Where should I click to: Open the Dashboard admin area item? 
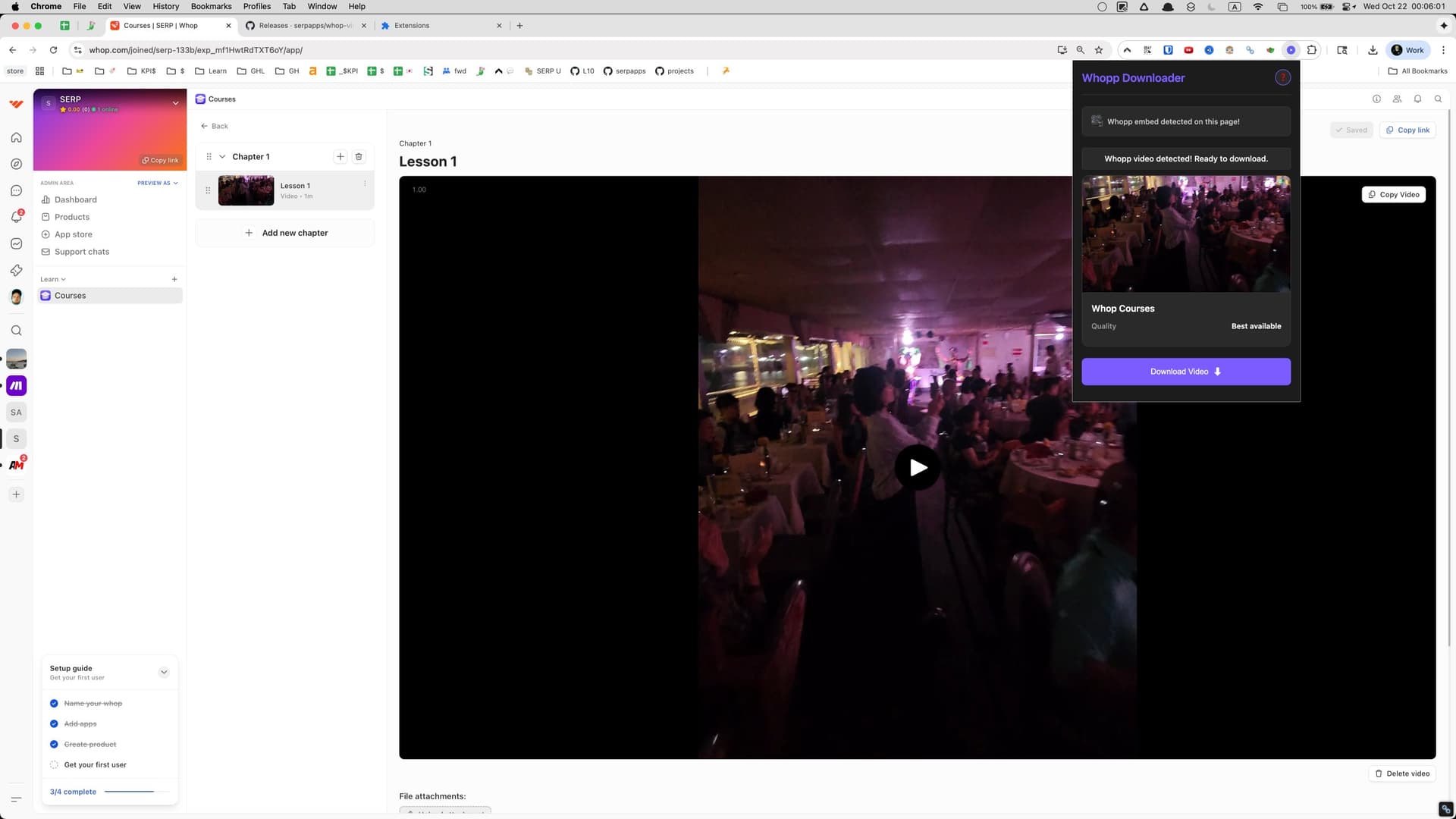pyautogui.click(x=74, y=199)
